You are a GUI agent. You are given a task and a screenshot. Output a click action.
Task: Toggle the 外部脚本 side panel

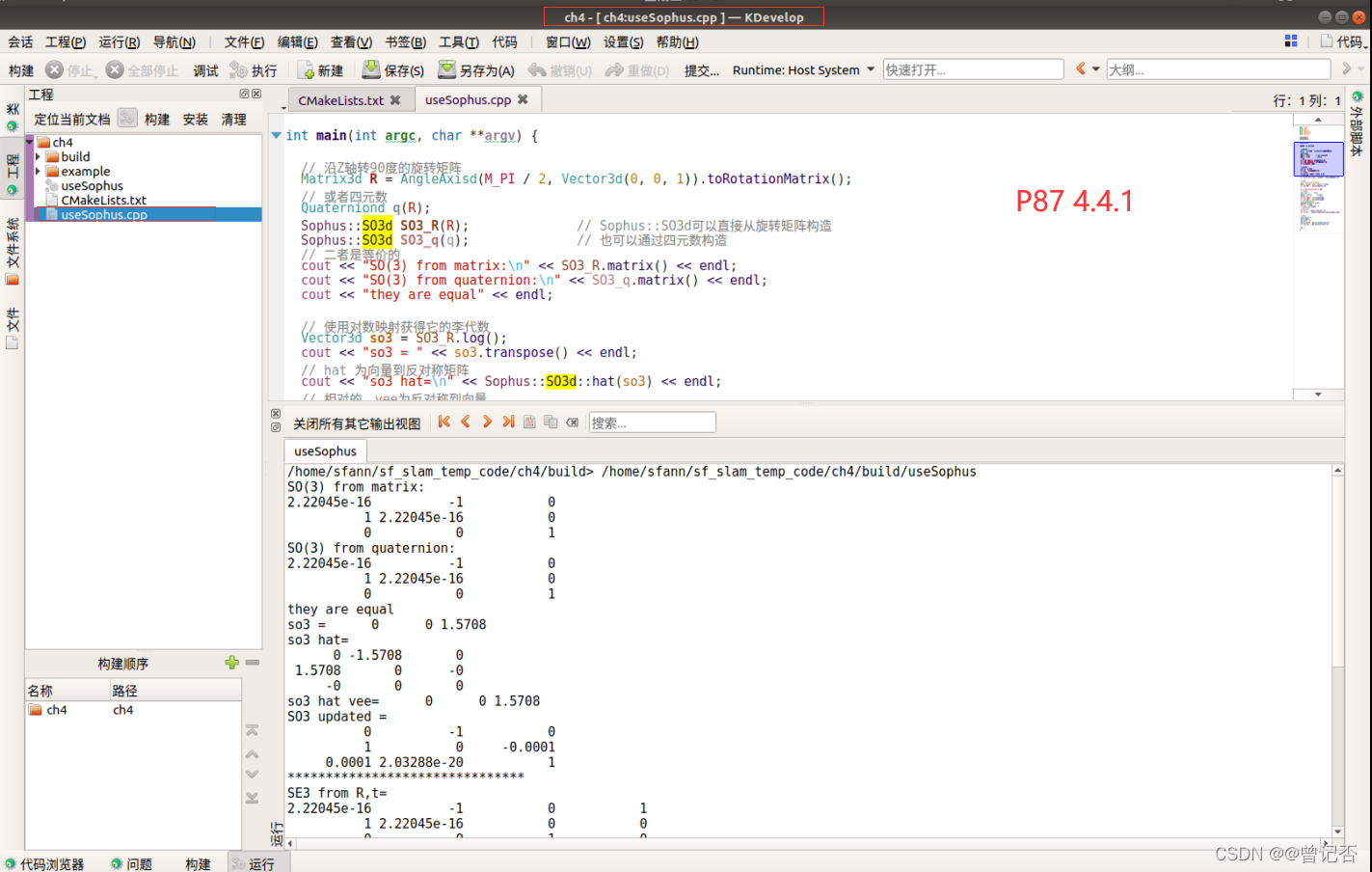coord(1358,124)
